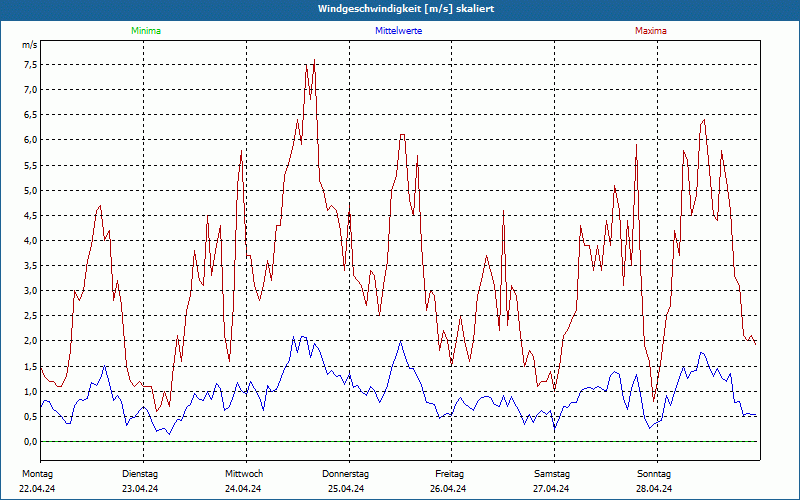Click the date 28.04.24
The height and width of the screenshot is (500, 800).
click(x=654, y=489)
